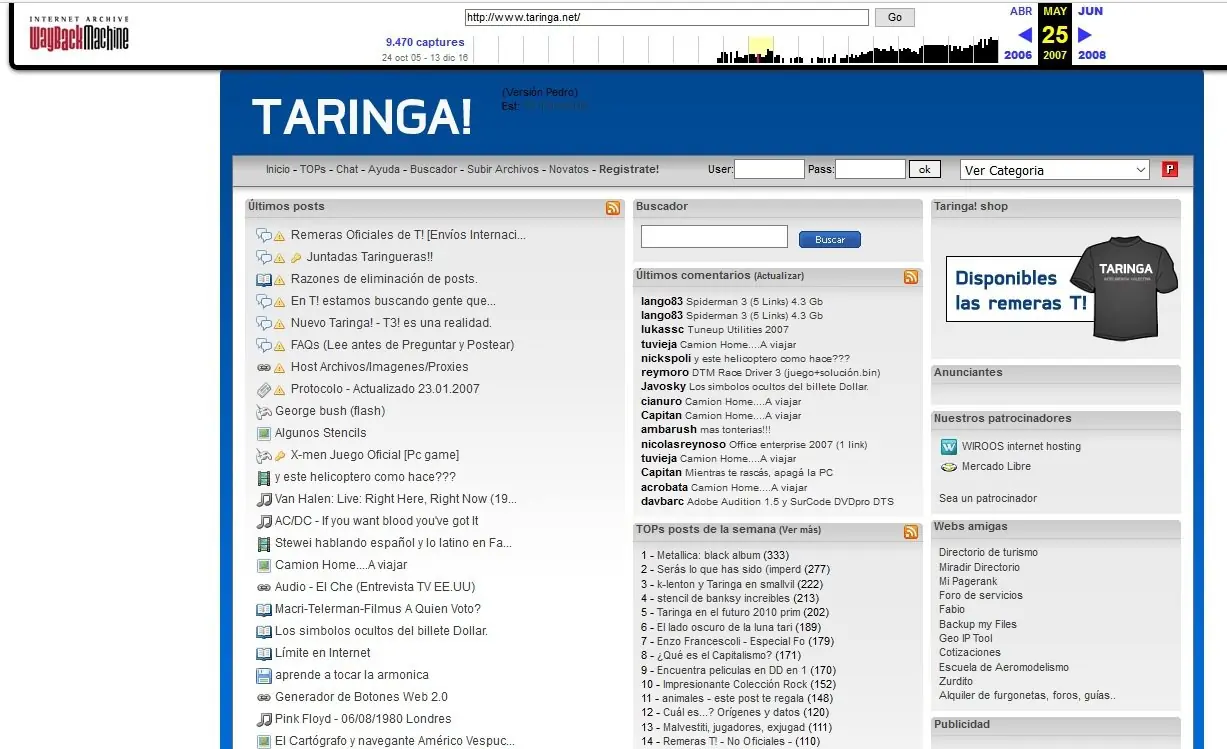
Task: Click Sea un patrocinador link
Action: [x=988, y=498]
